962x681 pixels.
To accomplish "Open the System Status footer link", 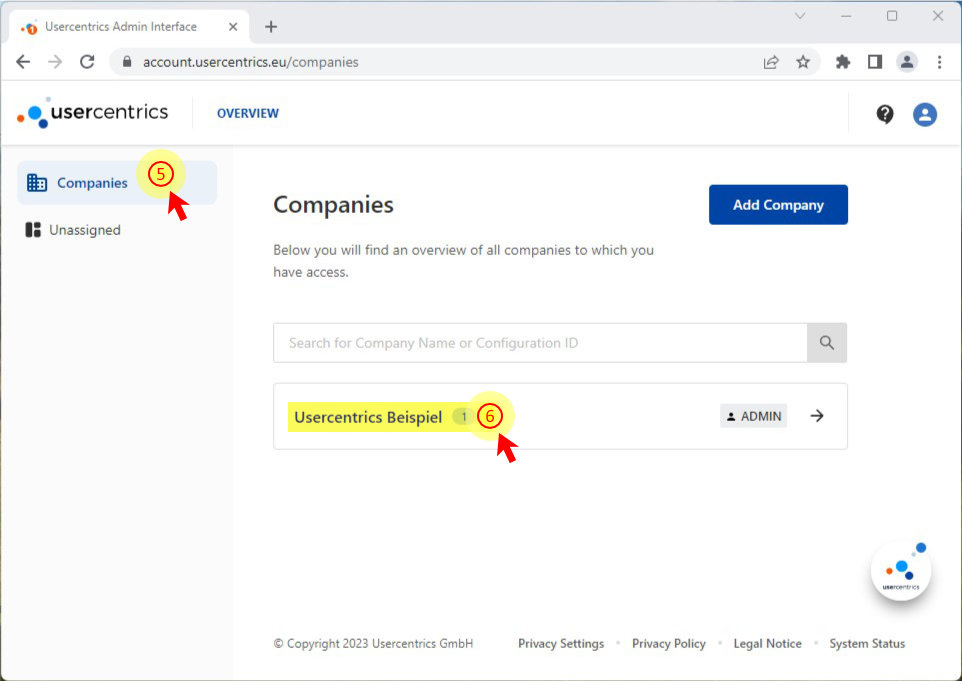I will pyautogui.click(x=867, y=644).
